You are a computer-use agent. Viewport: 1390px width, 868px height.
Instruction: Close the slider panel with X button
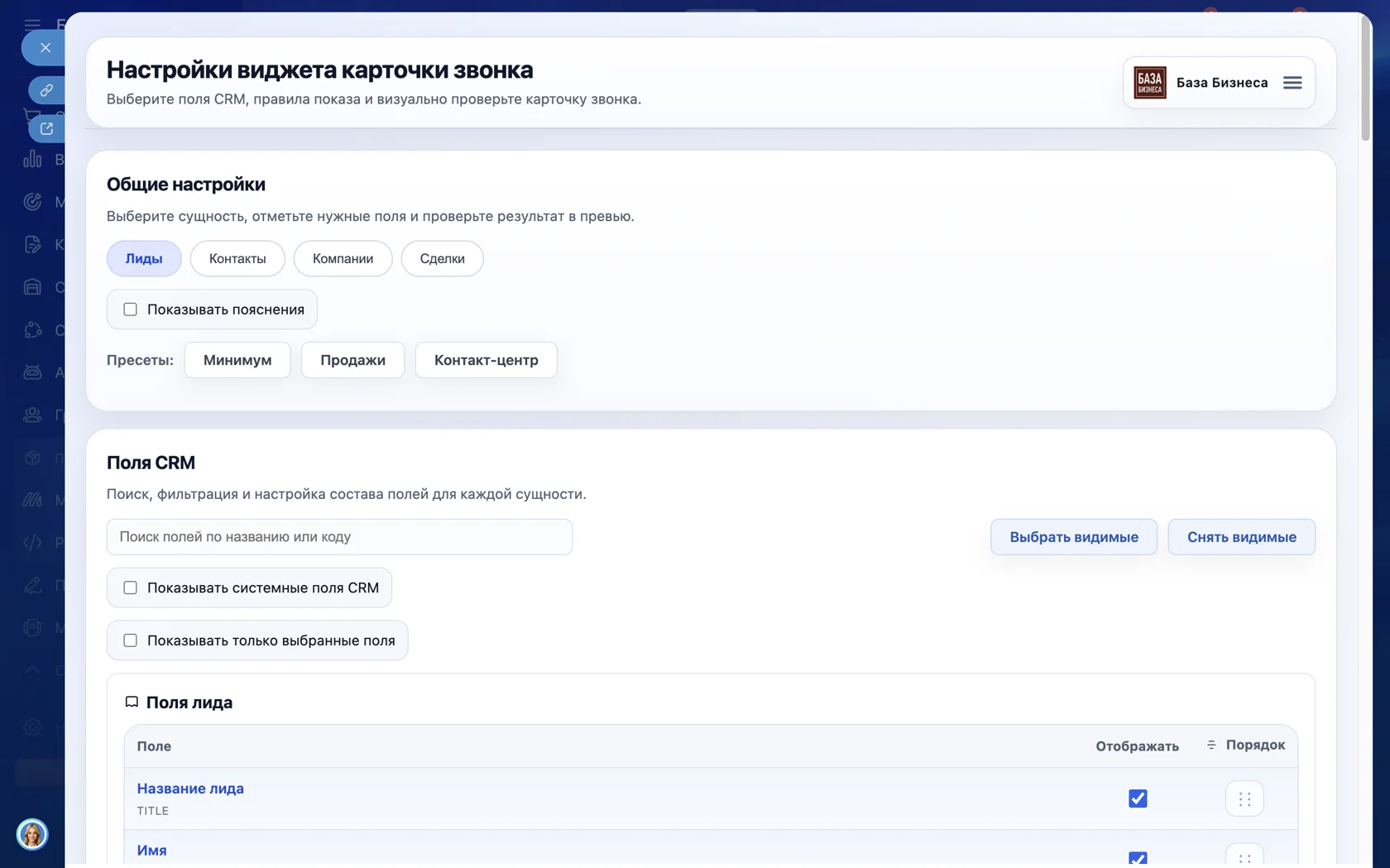click(46, 48)
